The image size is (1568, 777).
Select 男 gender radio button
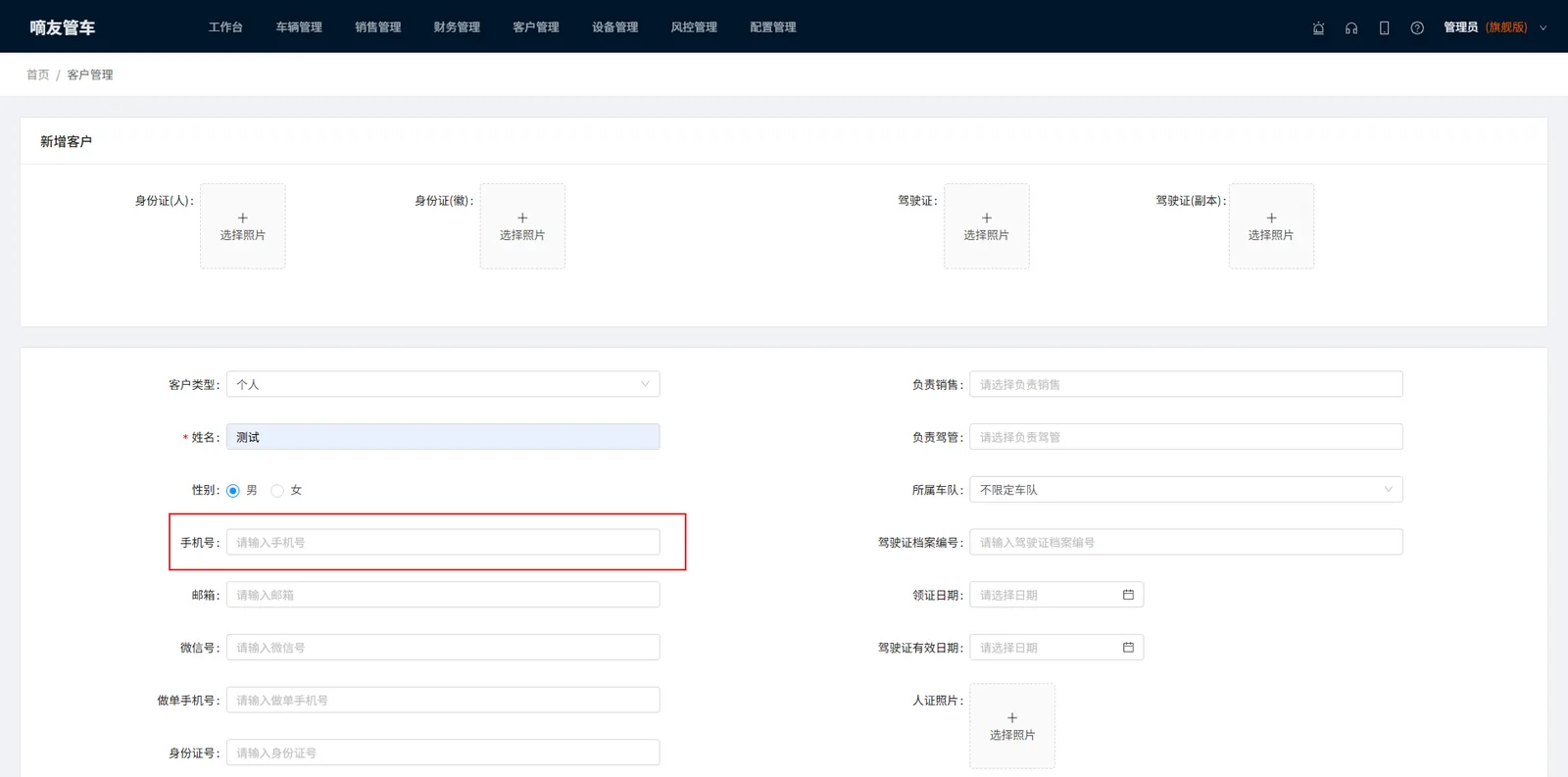pos(233,491)
